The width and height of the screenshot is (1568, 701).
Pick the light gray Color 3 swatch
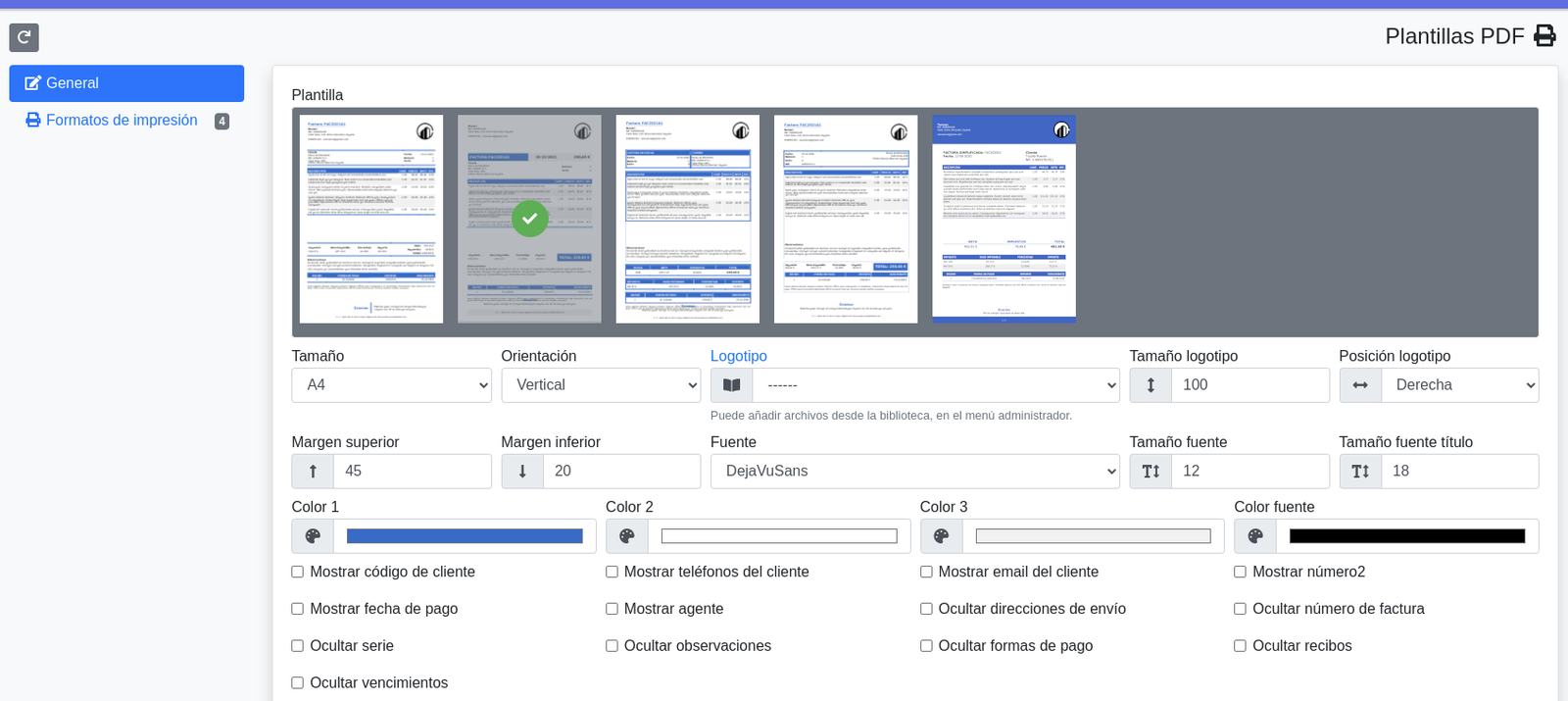[x=1094, y=536]
